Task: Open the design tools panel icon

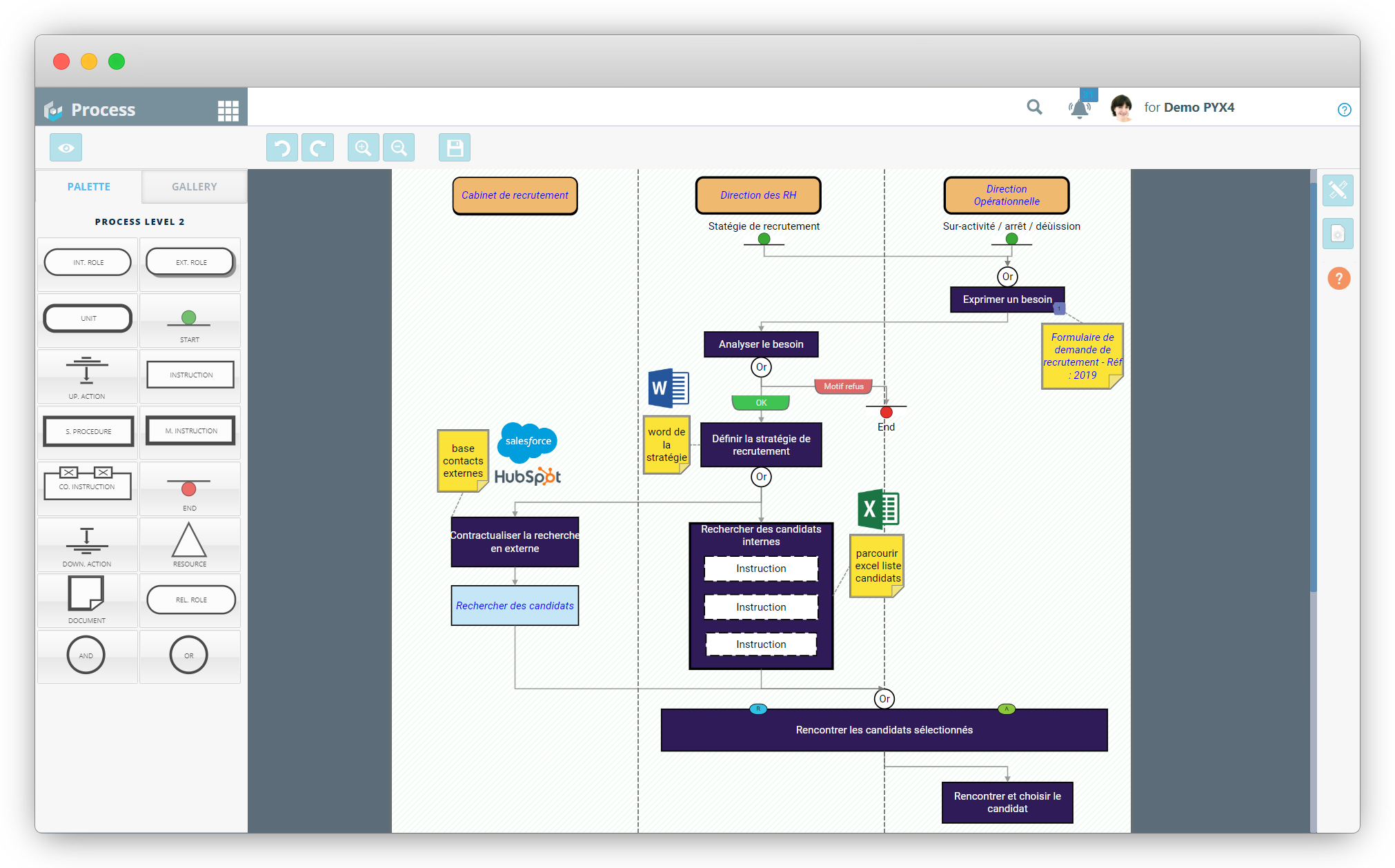Action: 1338,190
